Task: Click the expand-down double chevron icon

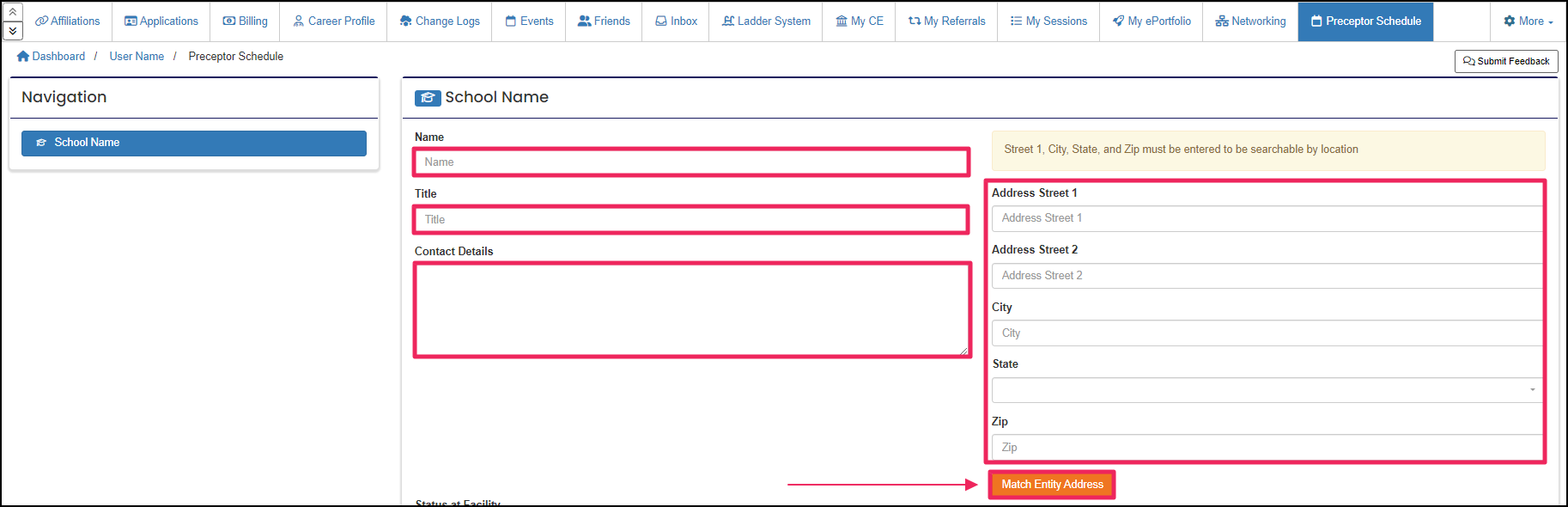Action: pyautogui.click(x=13, y=31)
